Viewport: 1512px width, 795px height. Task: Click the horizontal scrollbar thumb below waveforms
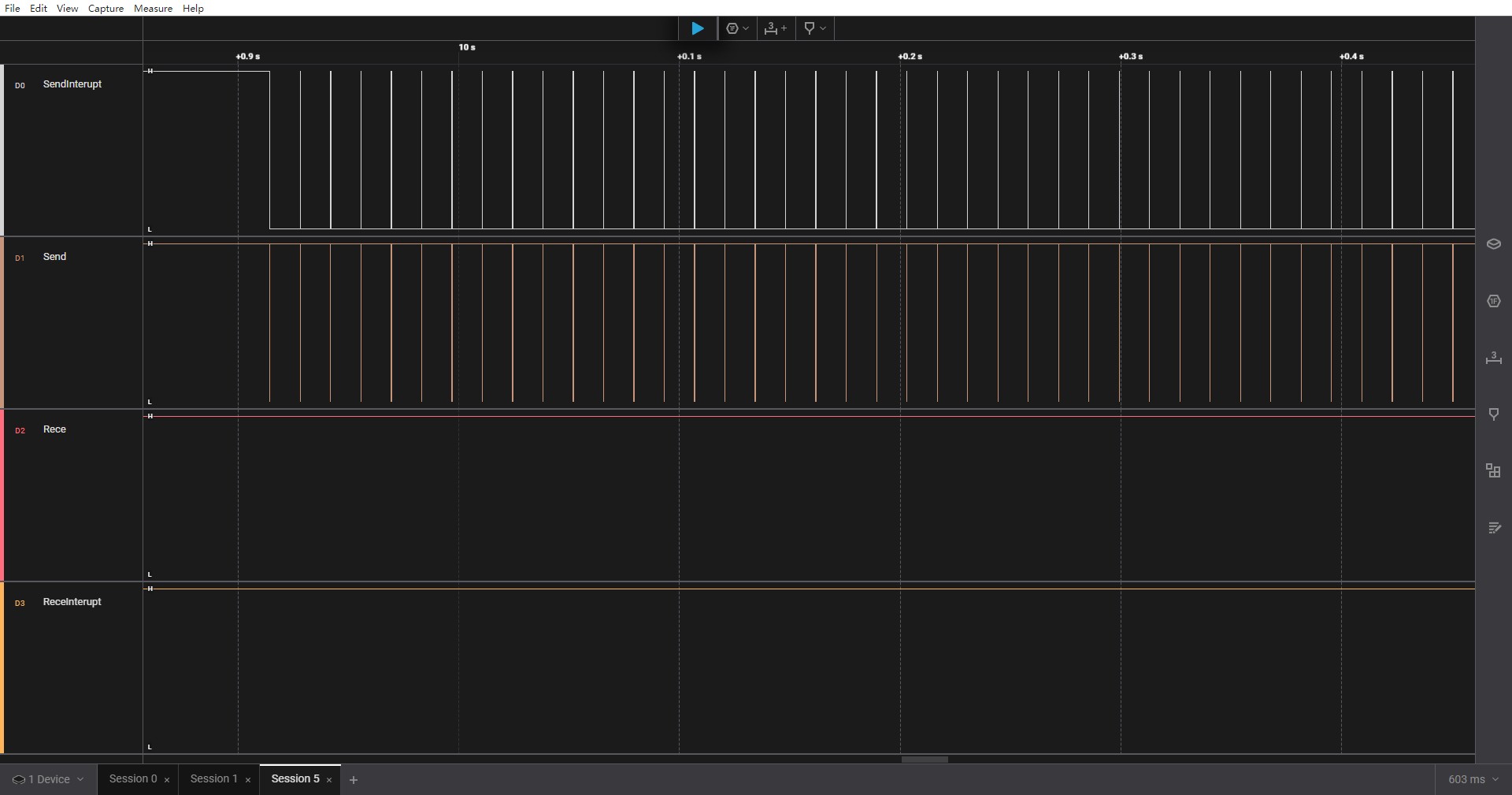[925, 760]
